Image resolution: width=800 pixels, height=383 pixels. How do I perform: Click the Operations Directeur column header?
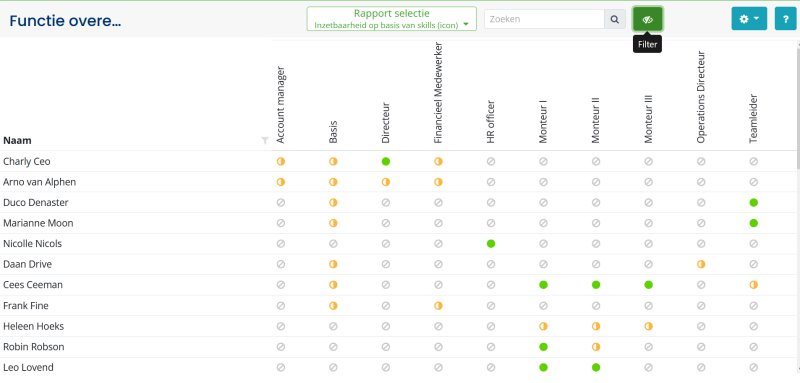pyautogui.click(x=701, y=97)
